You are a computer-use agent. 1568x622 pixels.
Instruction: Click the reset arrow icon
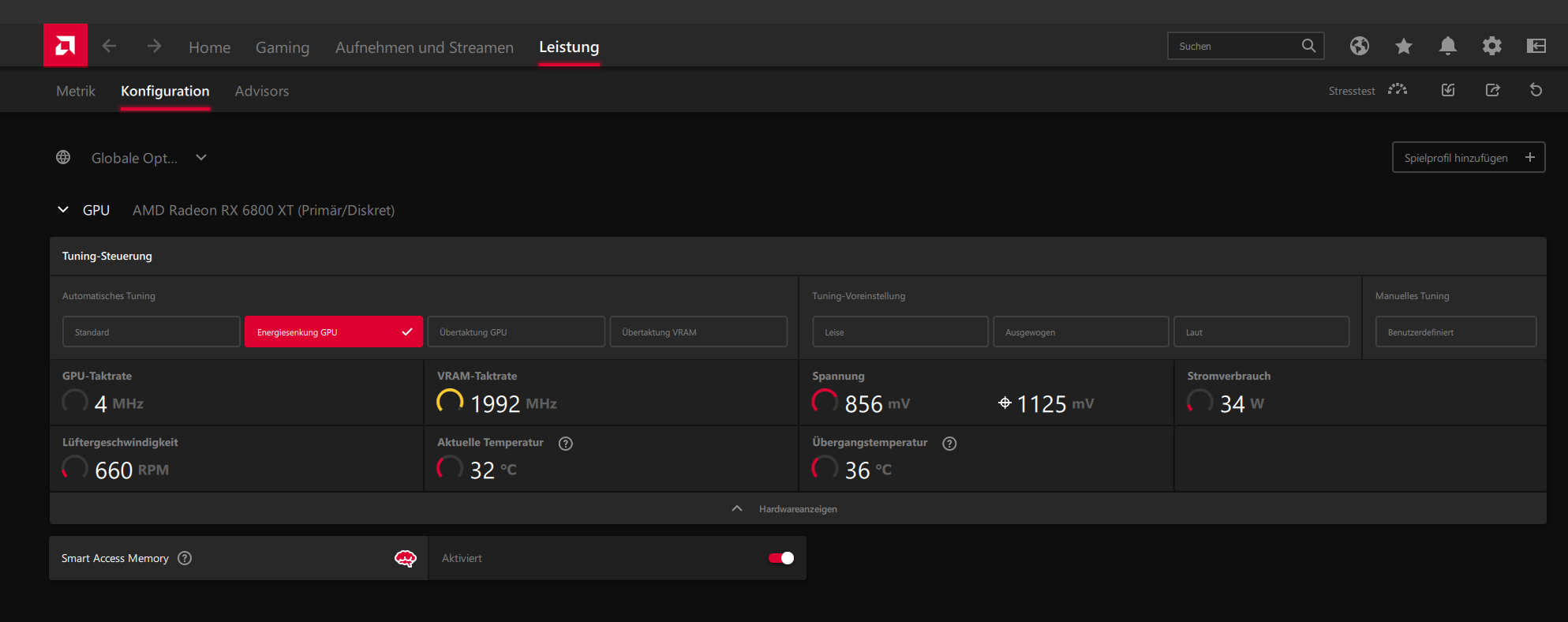click(x=1536, y=90)
